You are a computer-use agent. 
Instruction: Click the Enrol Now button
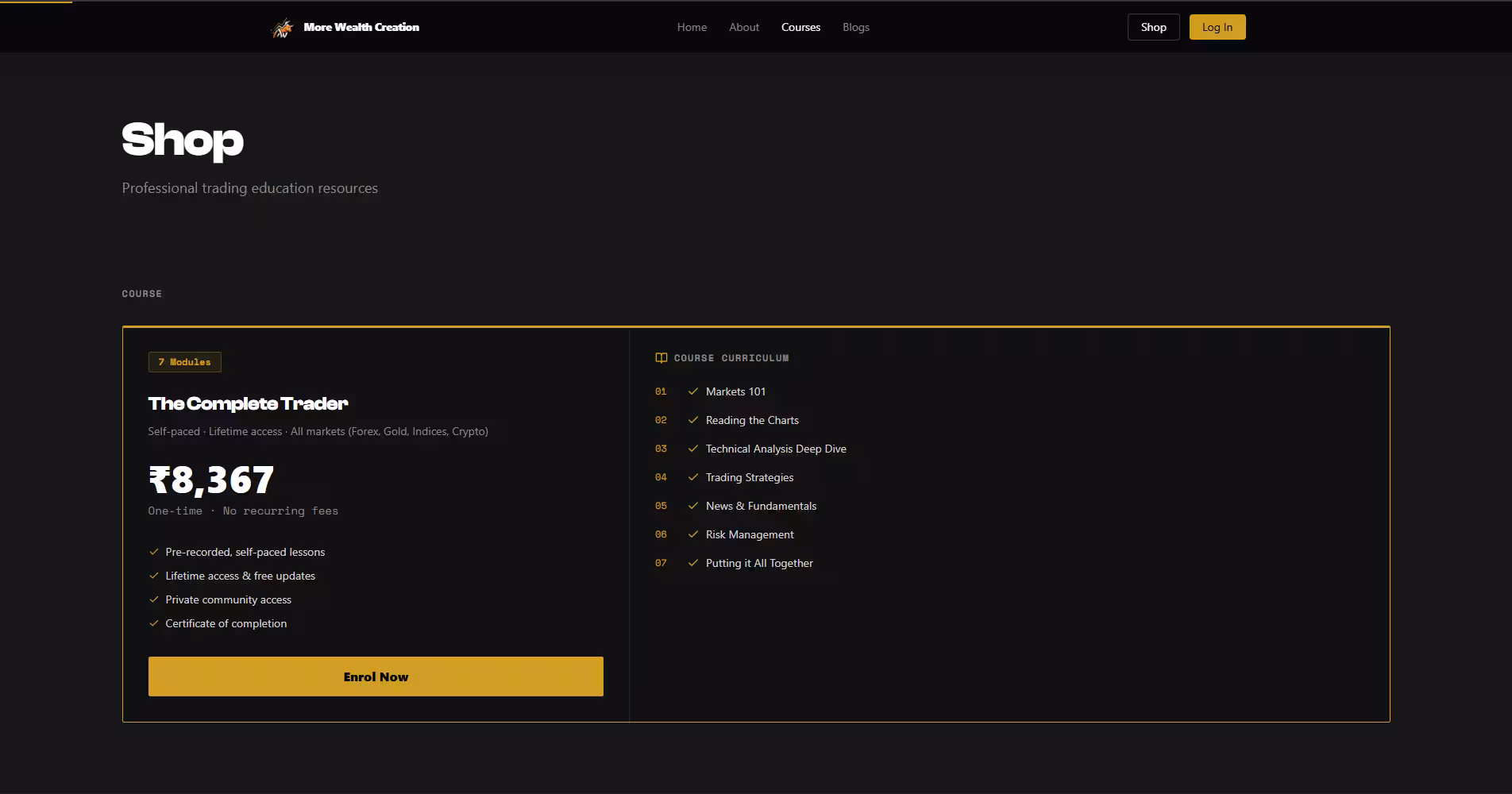pyautogui.click(x=376, y=676)
